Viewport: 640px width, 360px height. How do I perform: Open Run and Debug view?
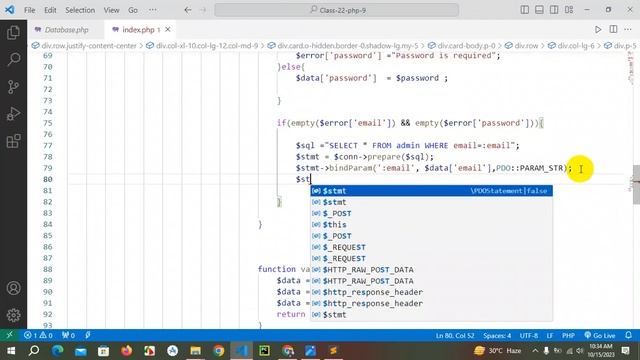13,114
